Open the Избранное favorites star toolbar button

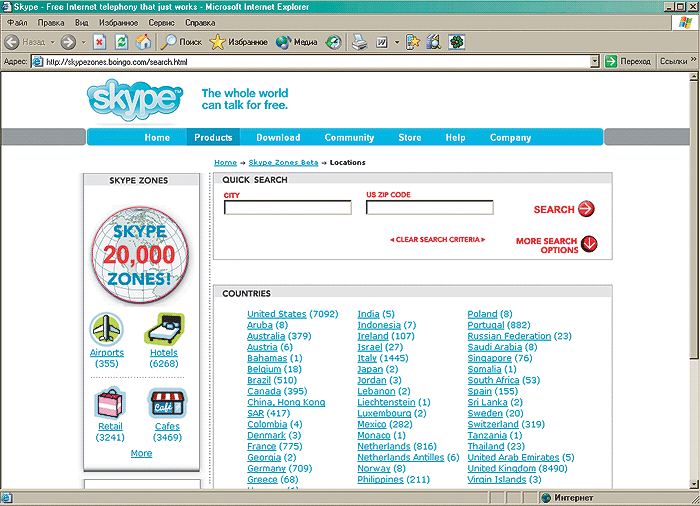pos(238,42)
